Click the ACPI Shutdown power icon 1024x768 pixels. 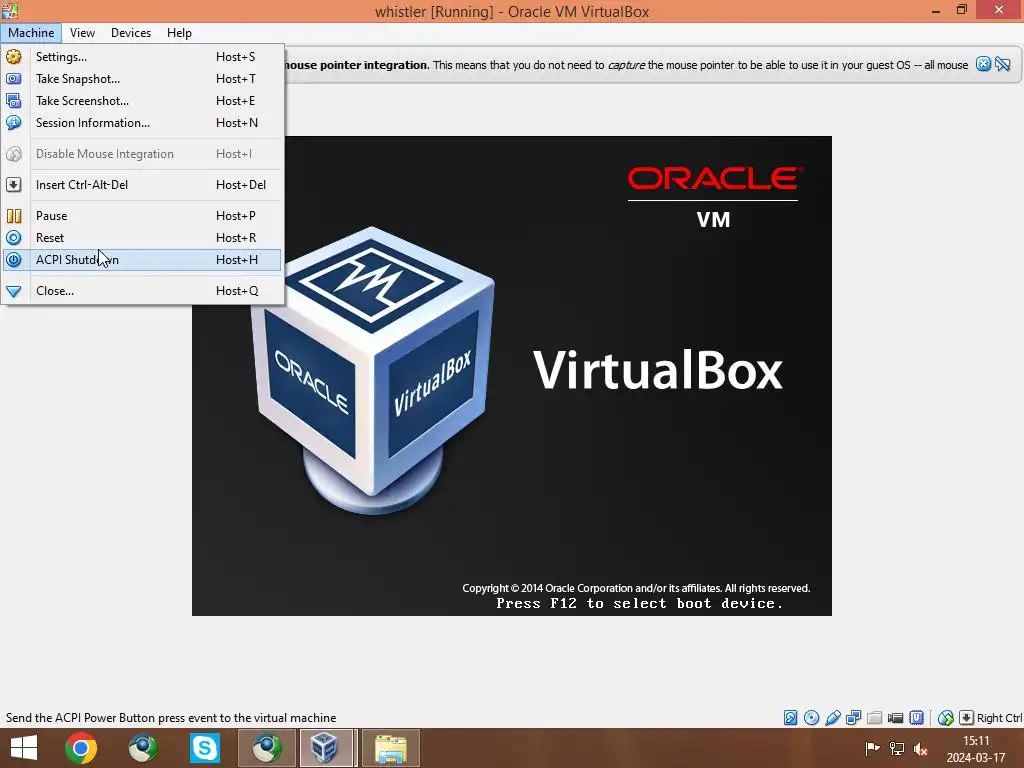[x=14, y=260]
